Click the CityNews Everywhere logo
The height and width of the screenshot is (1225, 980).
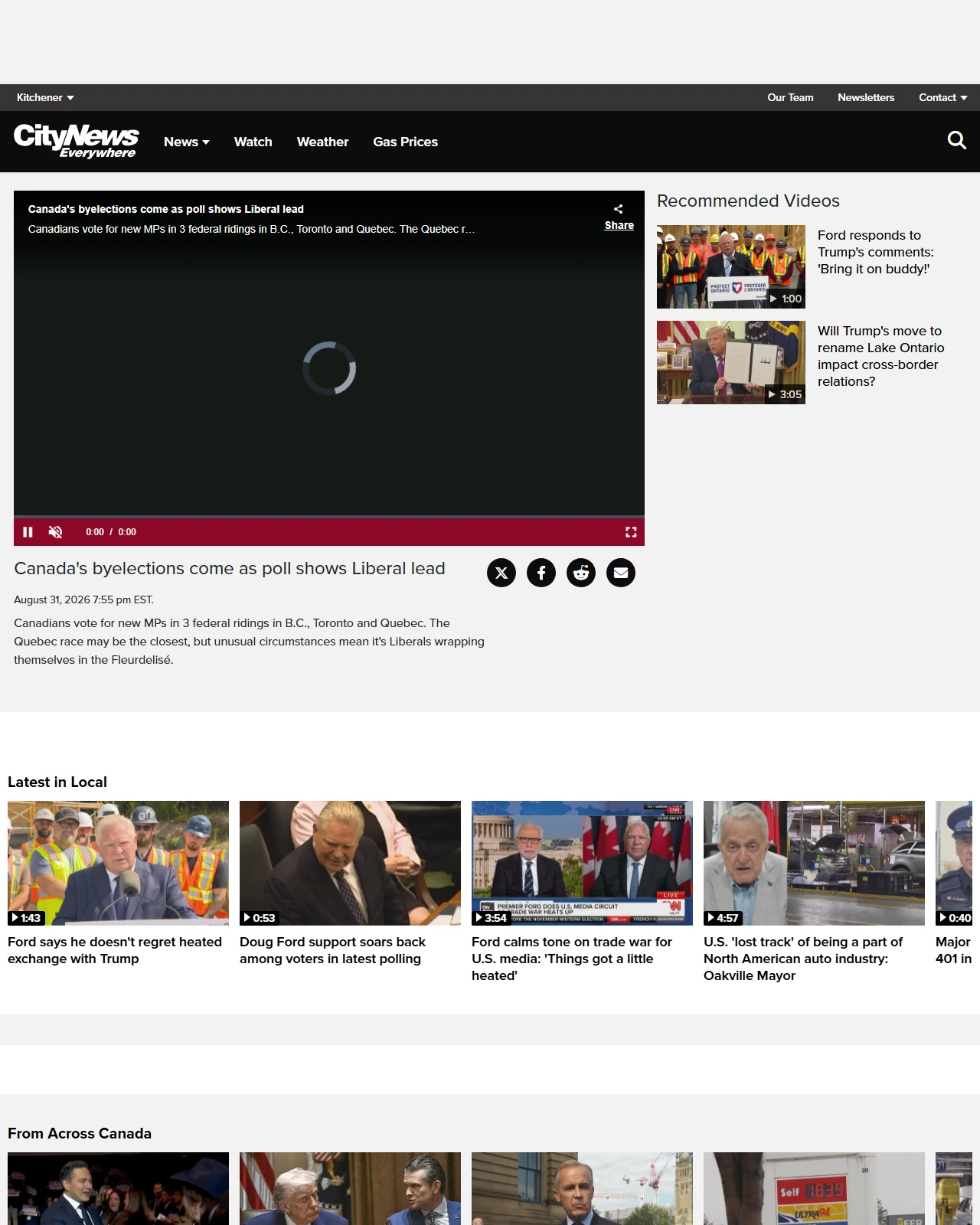pos(77,141)
